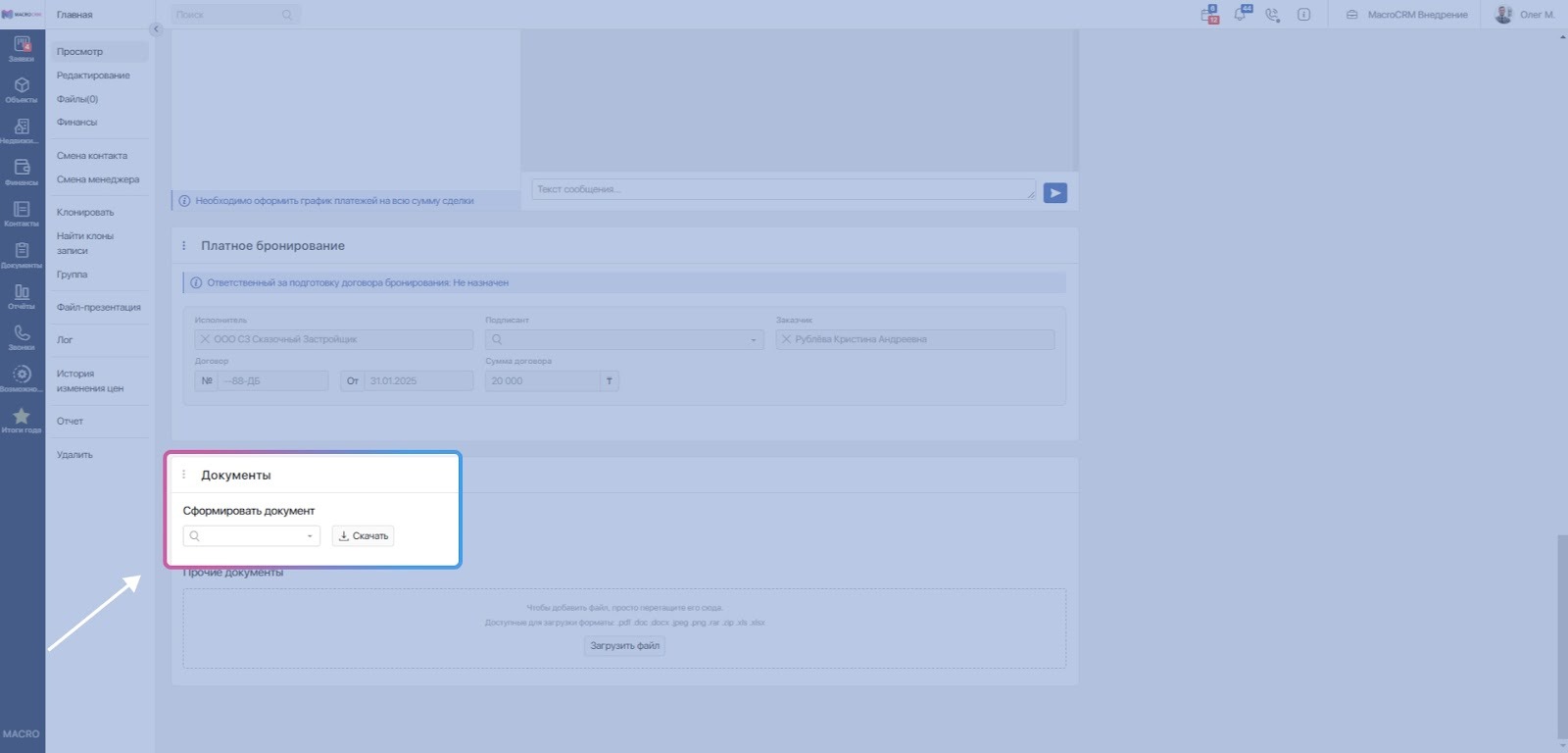Viewport: 1568px width, 753px height.
Task: Open the Сформировать документ dropdown
Action: pos(252,536)
